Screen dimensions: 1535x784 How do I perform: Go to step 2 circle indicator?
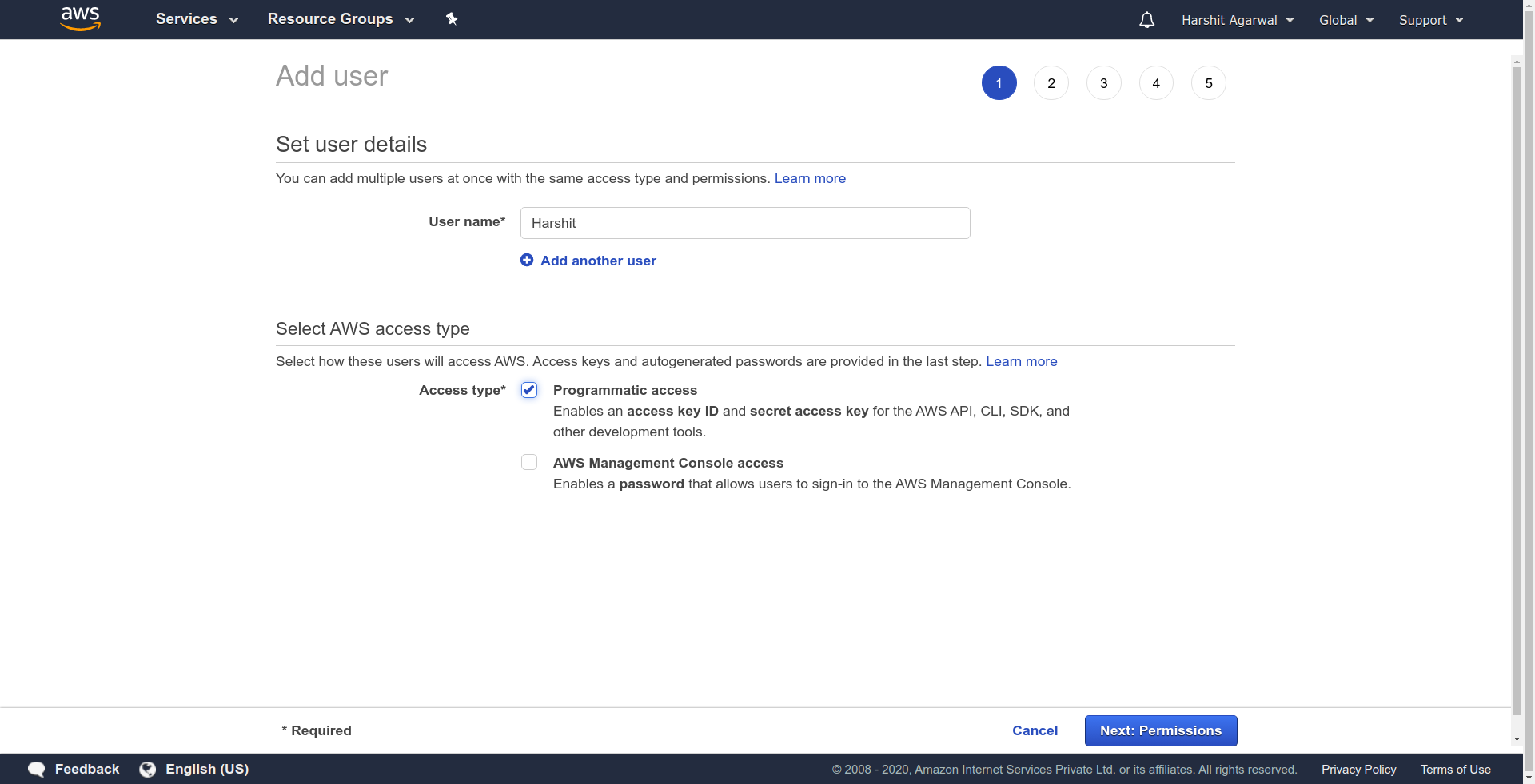click(1051, 83)
